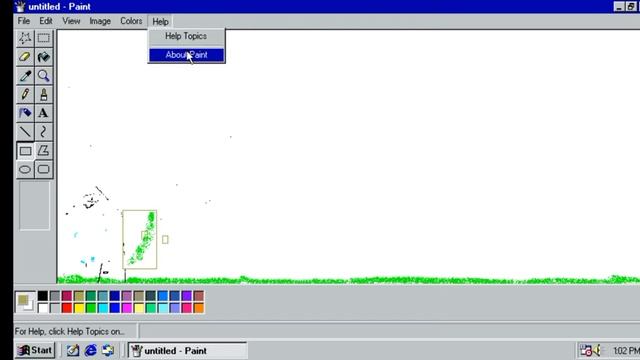Click the foreground/background color indicator box
Viewport: 640px width, 360px height.
pos(25,302)
